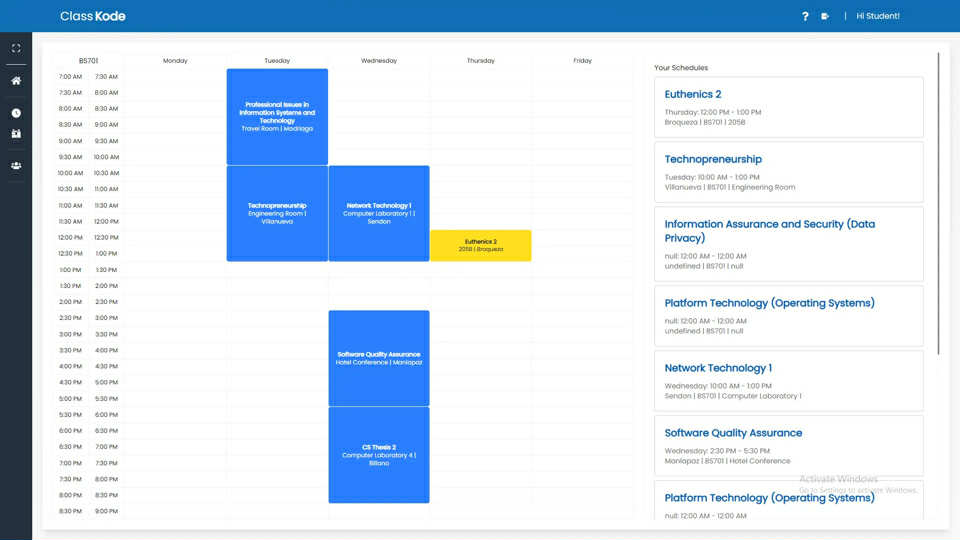Click the schedules list scrollbar
The height and width of the screenshot is (540, 960).
click(x=938, y=200)
